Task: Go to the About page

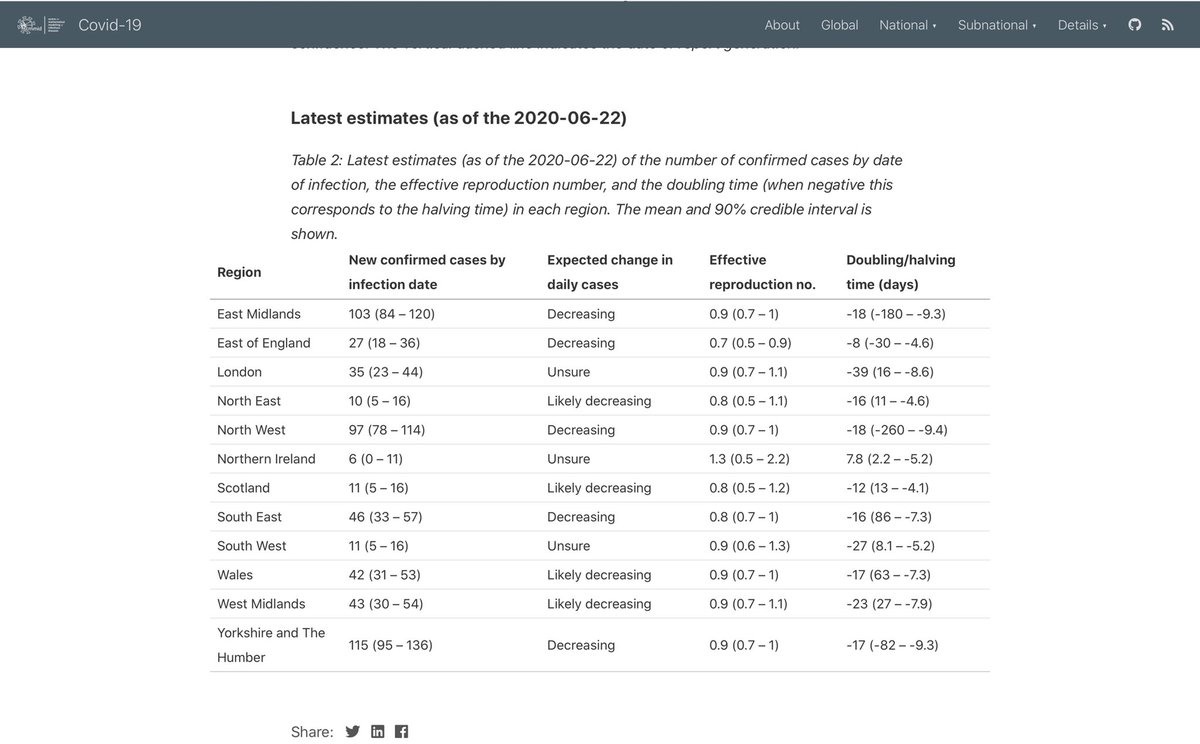Action: pos(782,25)
